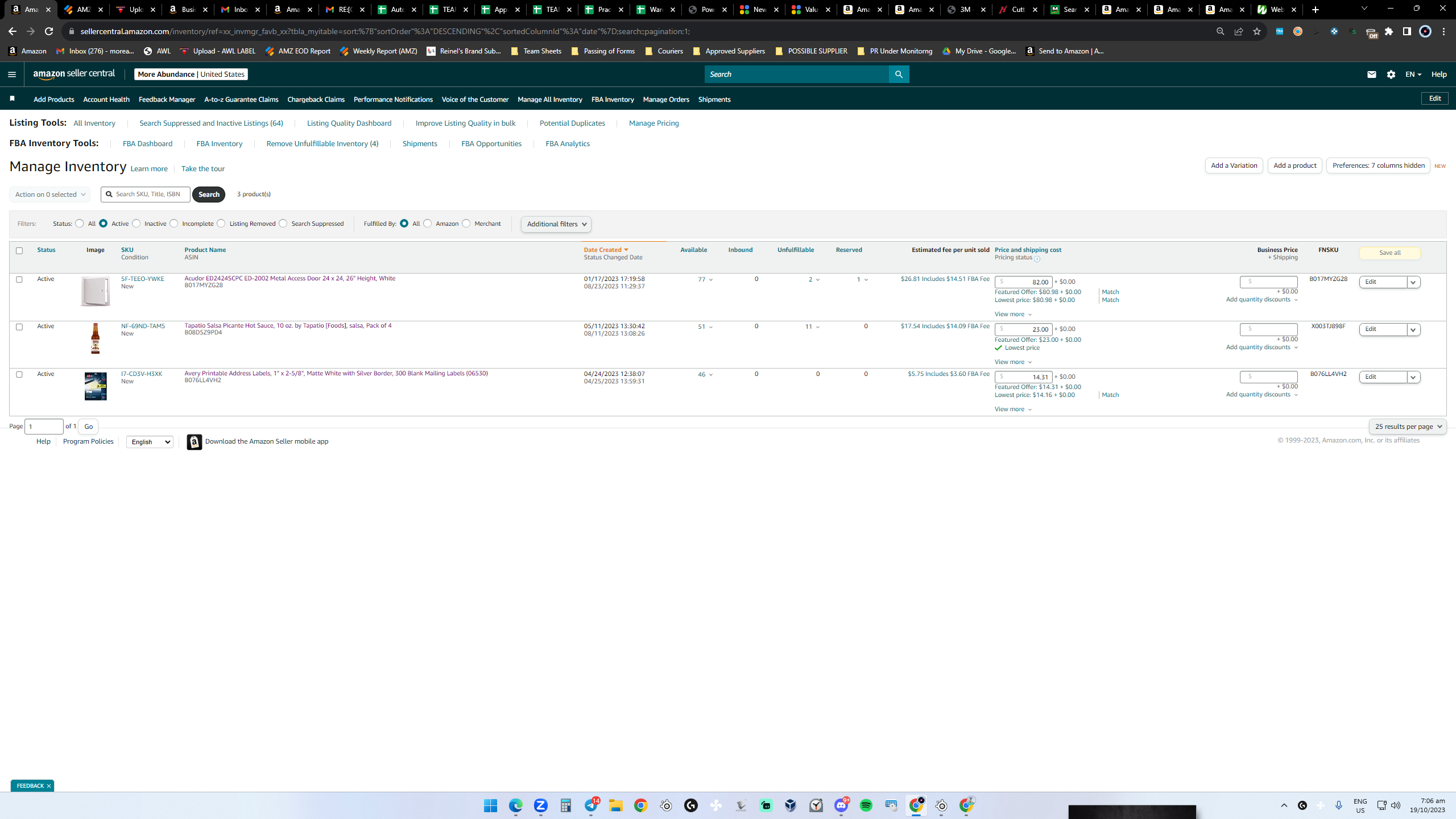Viewport: 1456px width, 819px height.
Task: Go to Manage Orders menu item
Action: (666, 100)
